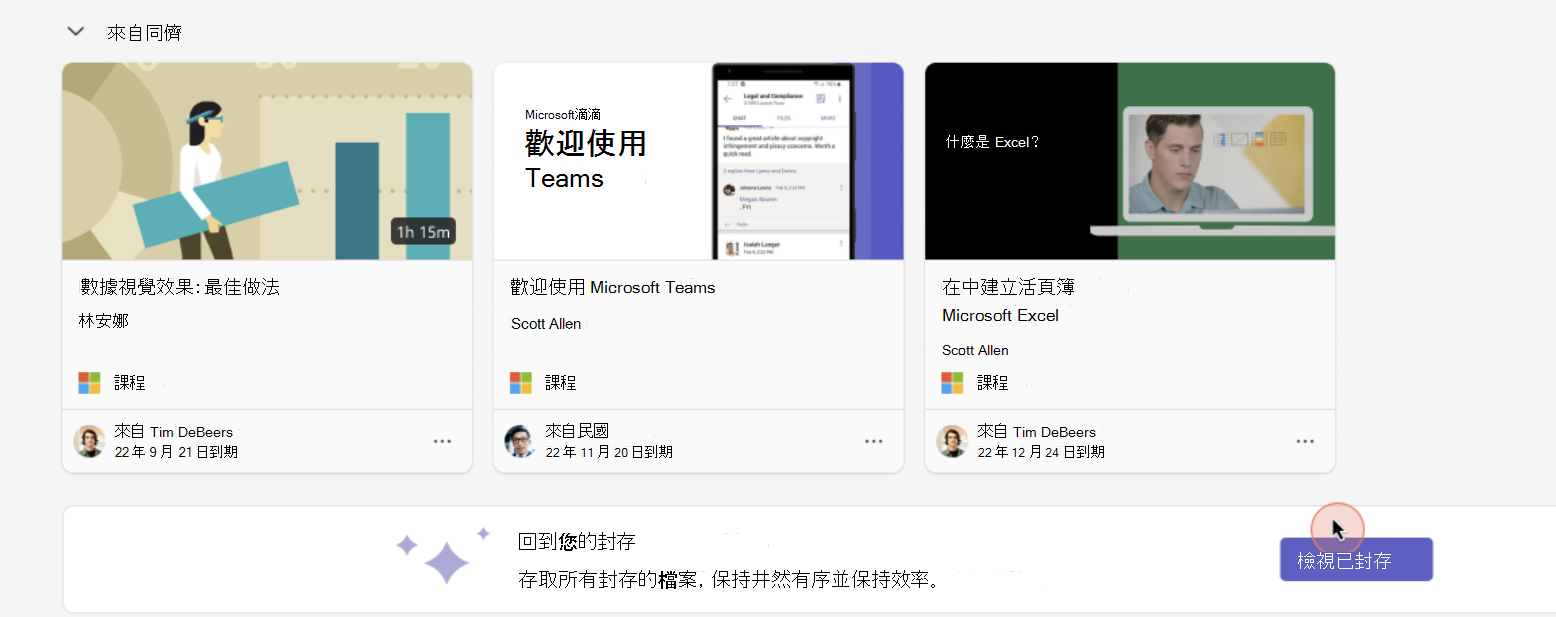
Task: Click the 22 年 12 月 24 日到期 due date
Action: (1041, 452)
